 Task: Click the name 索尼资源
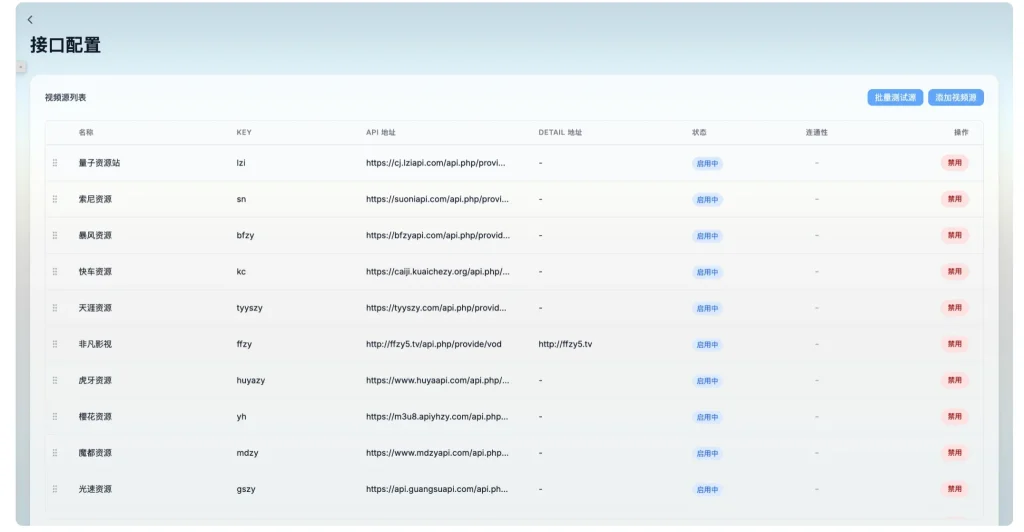click(x=95, y=199)
